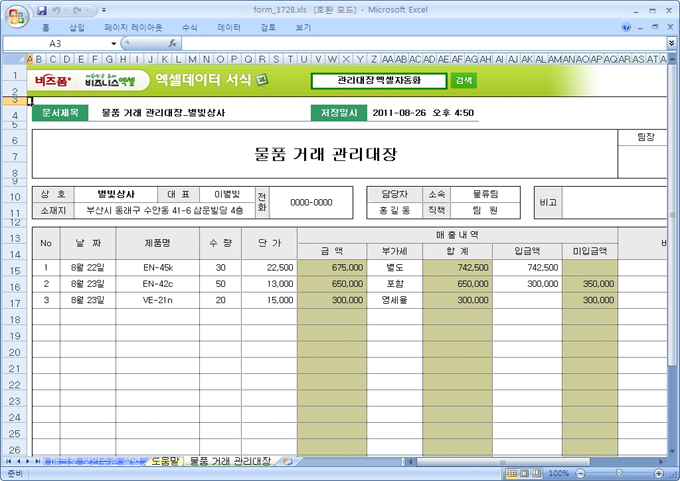Click the fx insert function icon
The width and height of the screenshot is (680, 481).
click(173, 44)
